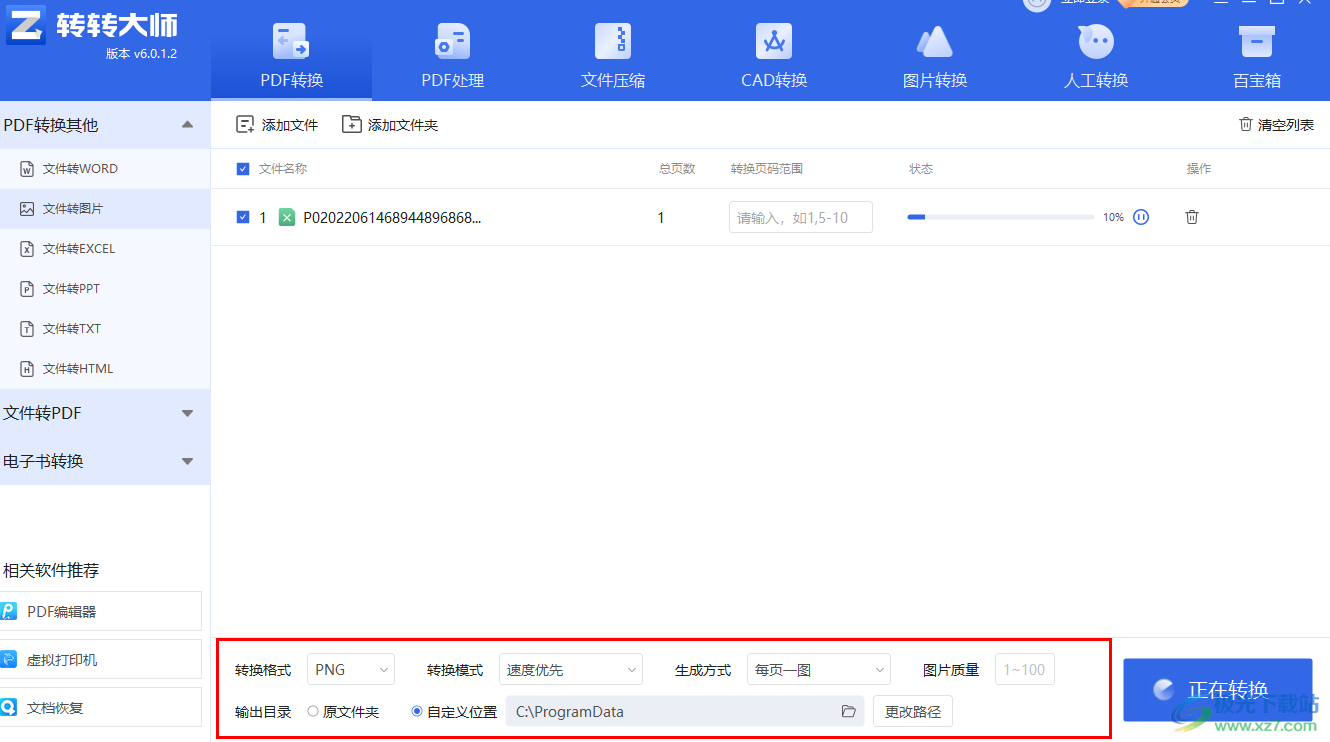Switch to the PDF转换 tab
1330x742 pixels.
[x=291, y=55]
